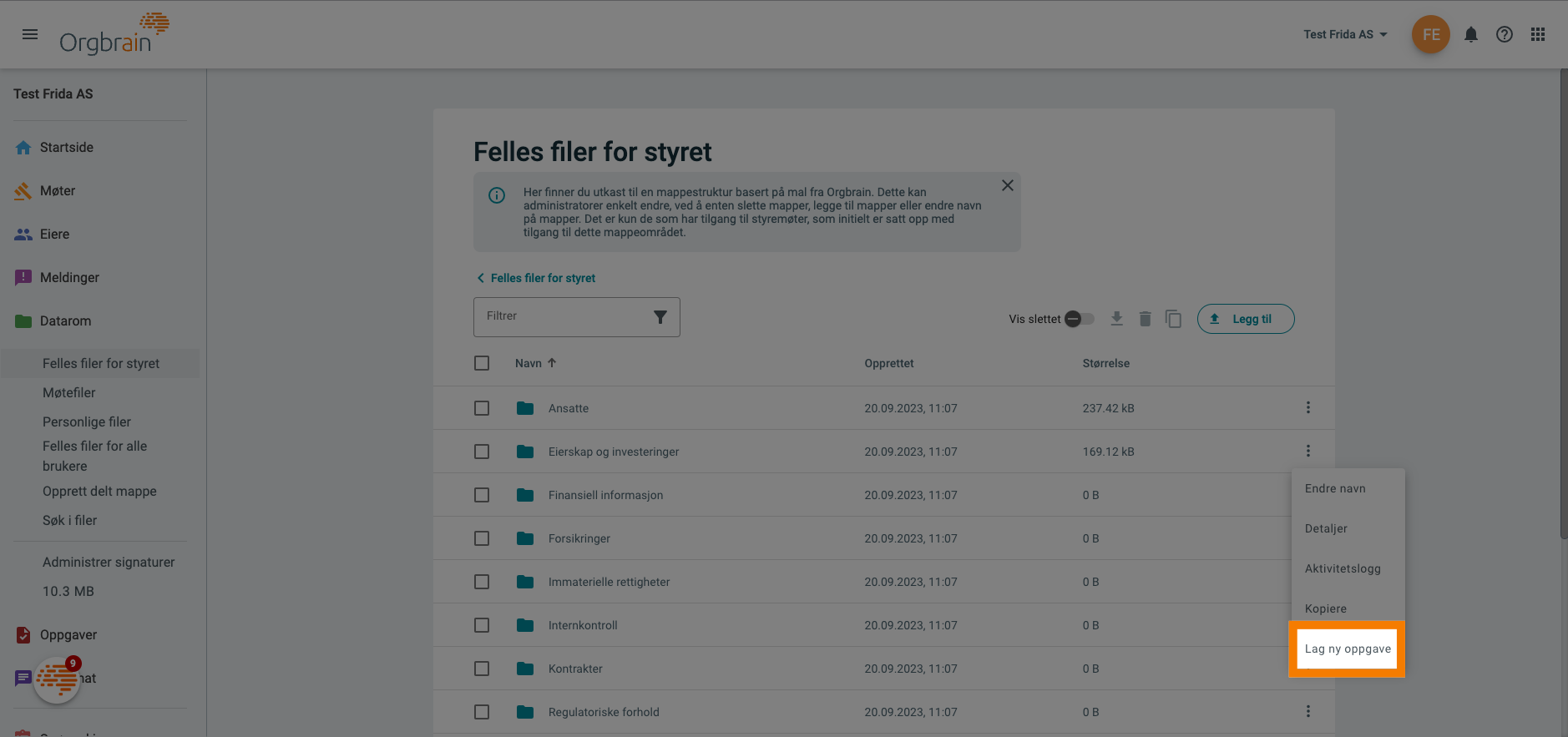Go back via Felles filer for styret breadcrumb
This screenshot has height=737, width=1568.
tap(536, 278)
